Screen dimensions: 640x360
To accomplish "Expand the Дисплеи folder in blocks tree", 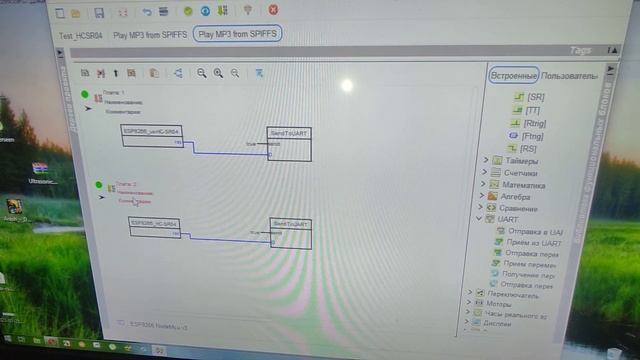I will pyautogui.click(x=466, y=322).
